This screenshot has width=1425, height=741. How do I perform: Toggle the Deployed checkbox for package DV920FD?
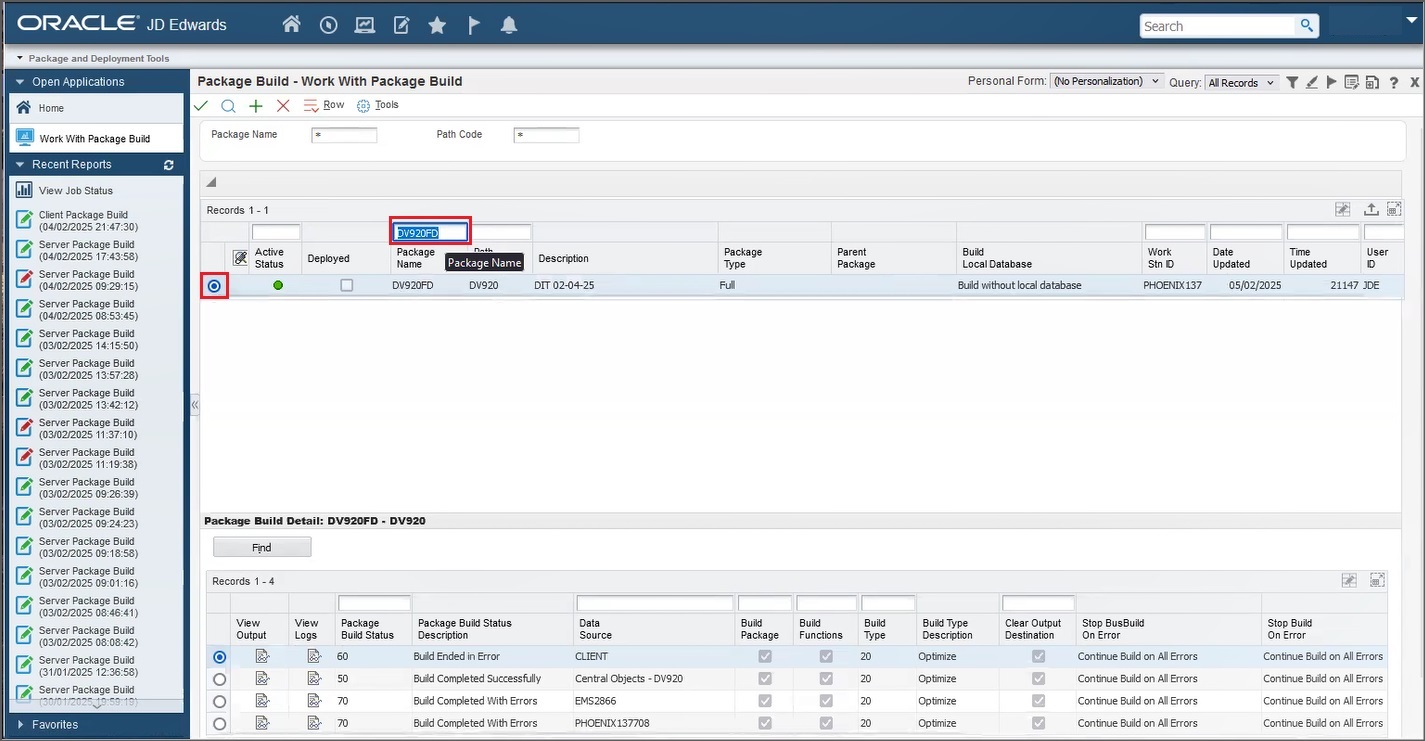click(x=347, y=285)
